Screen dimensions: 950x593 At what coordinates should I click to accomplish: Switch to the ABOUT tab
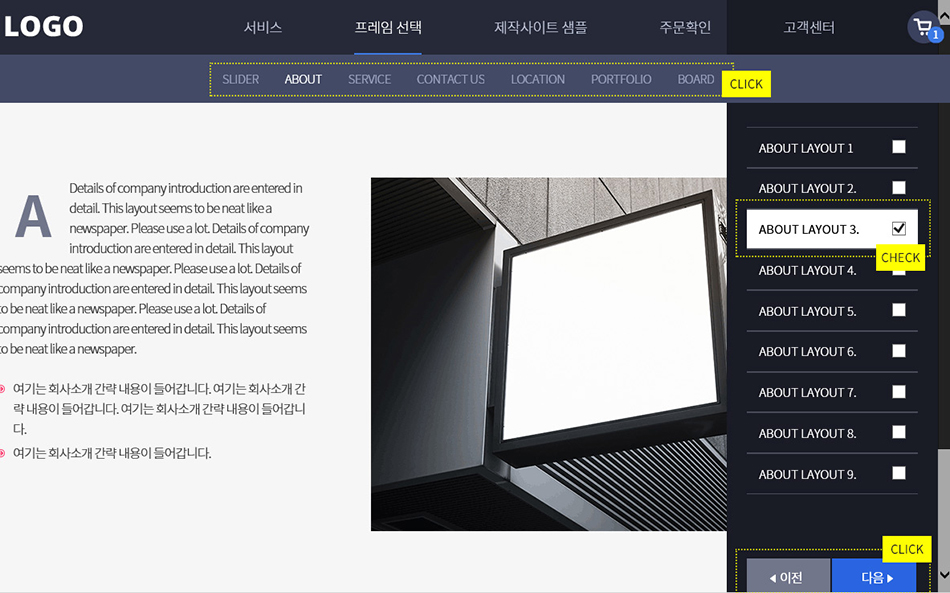click(x=303, y=79)
